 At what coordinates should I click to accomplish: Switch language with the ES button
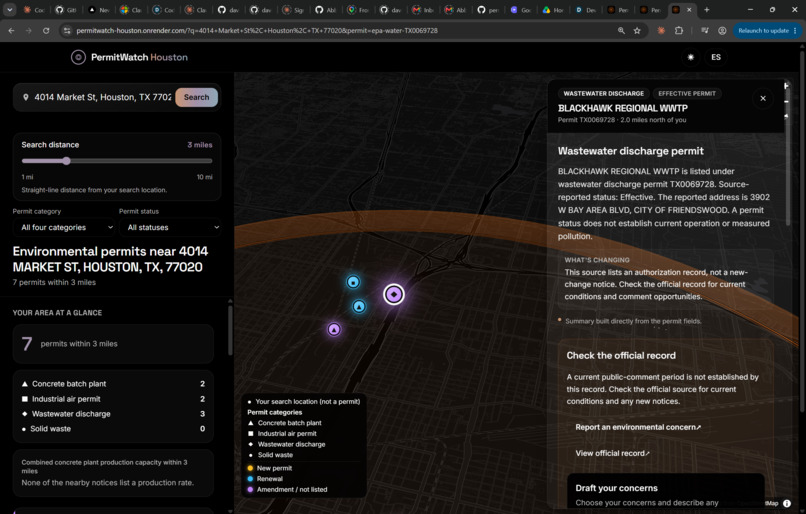pyautogui.click(x=716, y=57)
